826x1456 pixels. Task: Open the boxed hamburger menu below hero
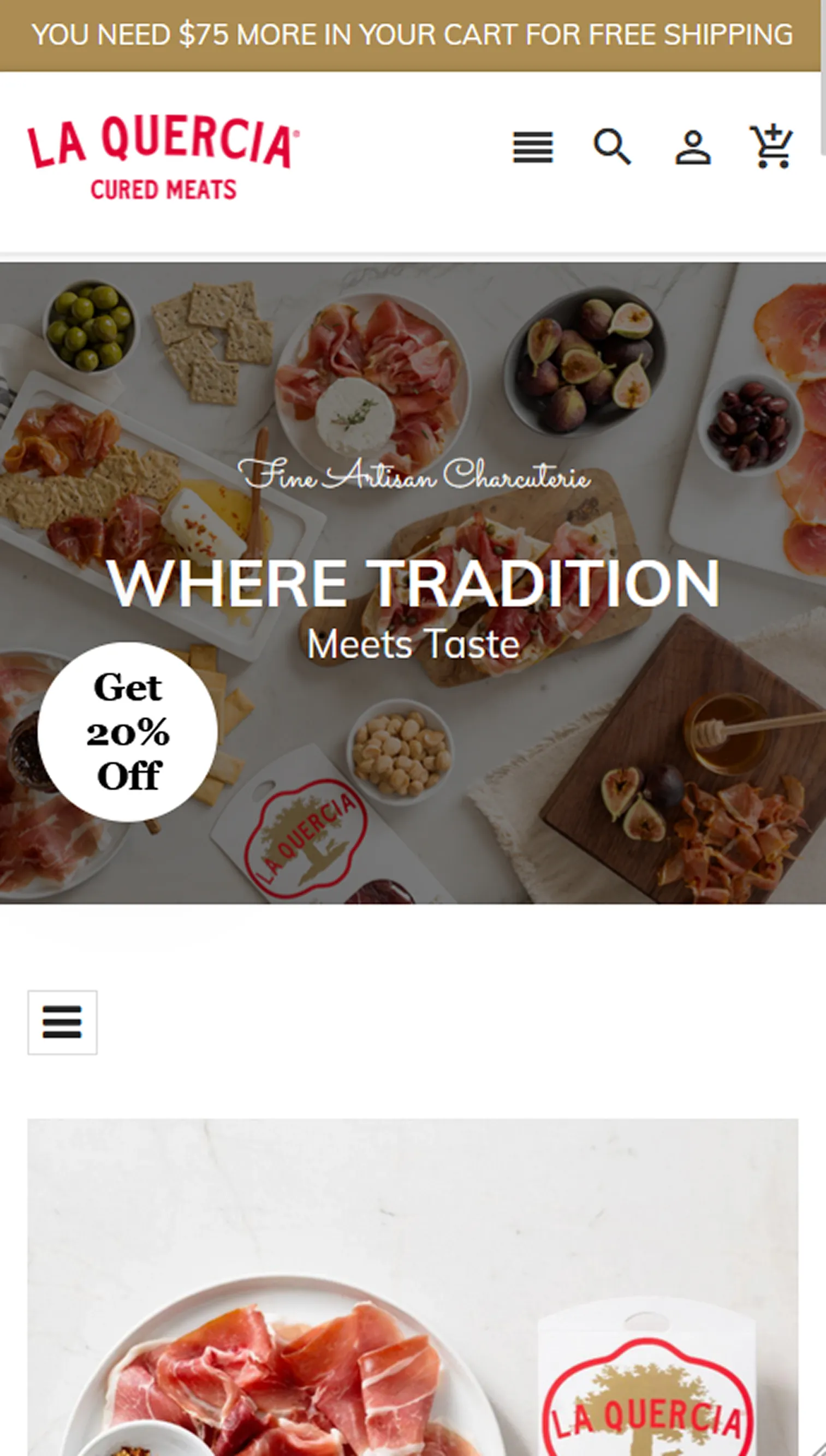pos(62,1022)
